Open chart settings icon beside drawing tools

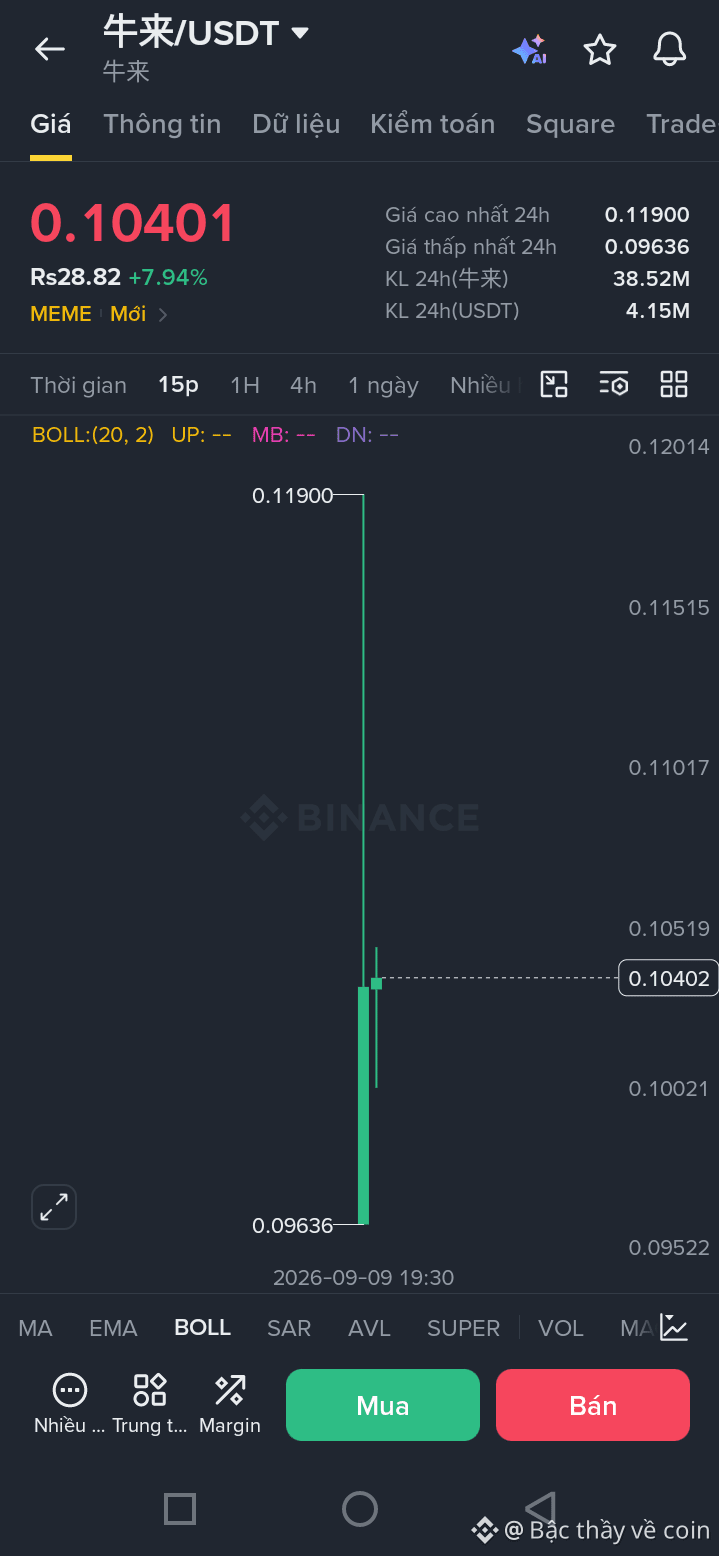(x=614, y=384)
